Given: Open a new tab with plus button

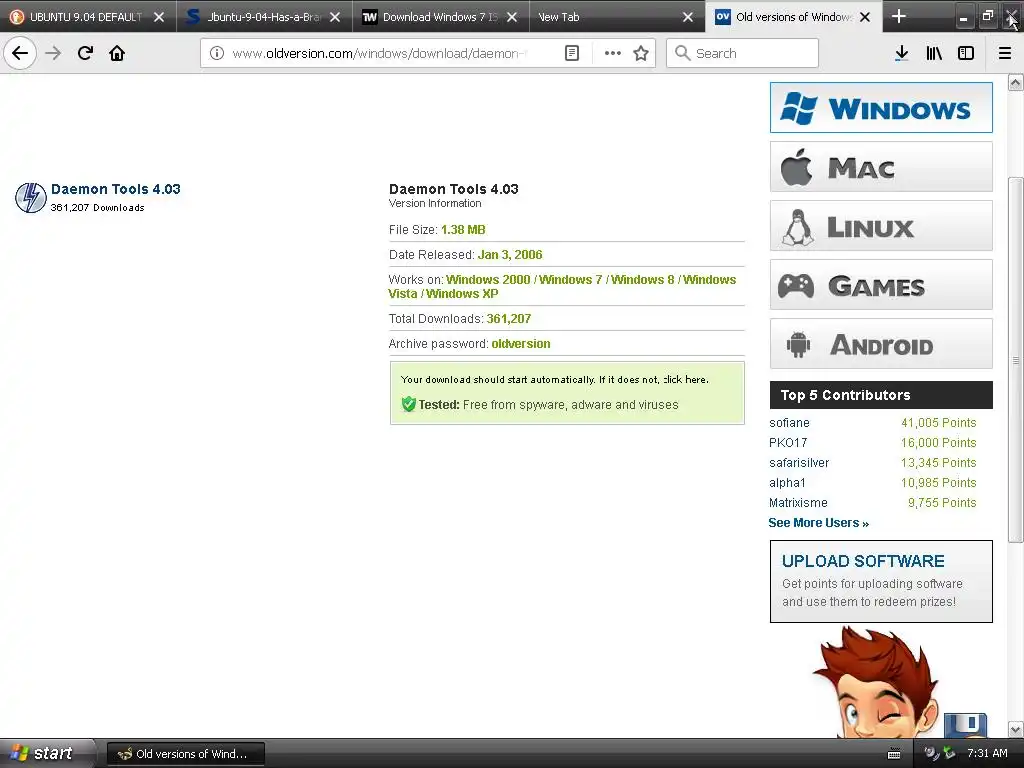Looking at the screenshot, I should [899, 16].
